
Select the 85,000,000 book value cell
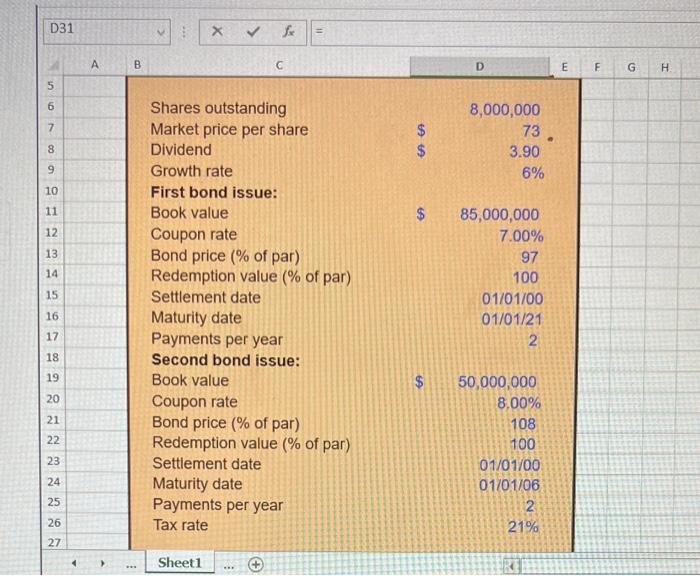point(499,214)
